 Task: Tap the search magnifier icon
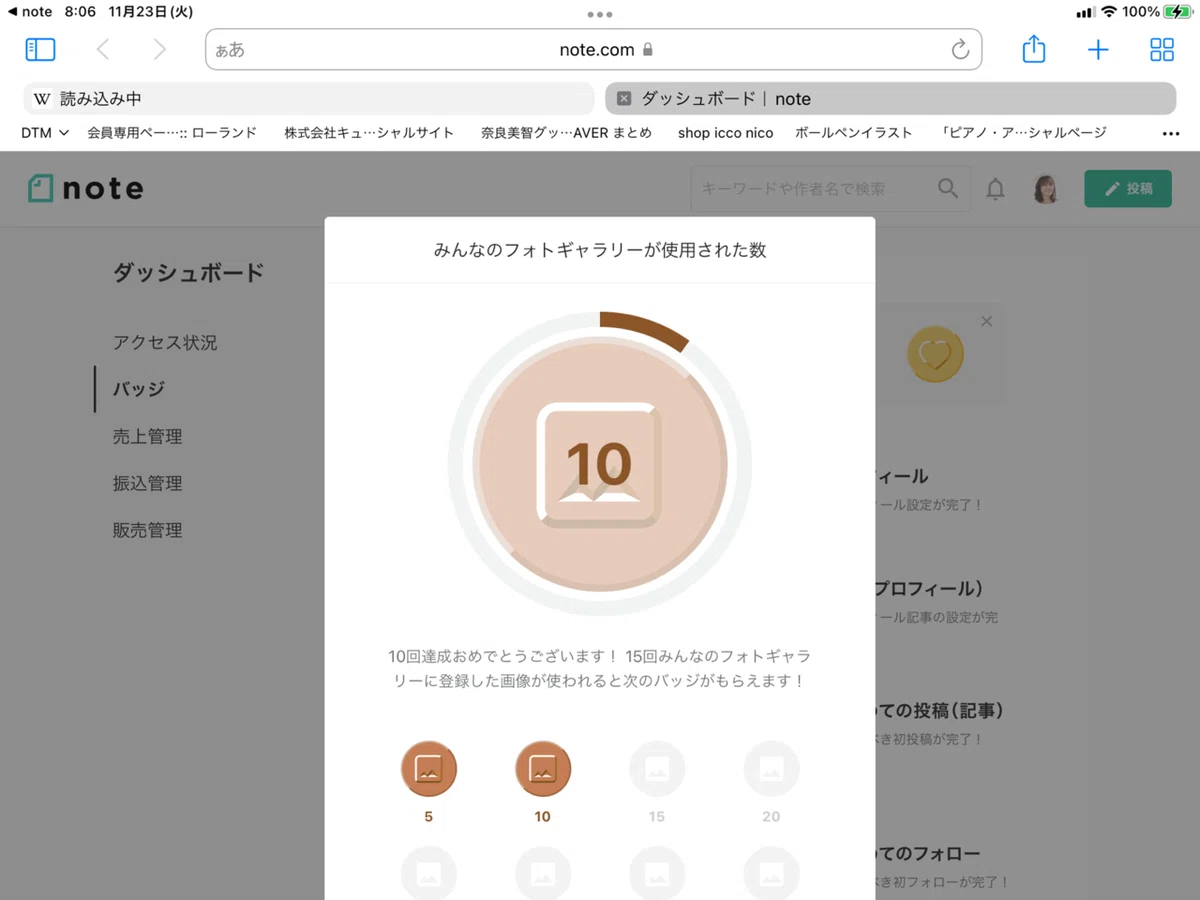click(x=947, y=188)
